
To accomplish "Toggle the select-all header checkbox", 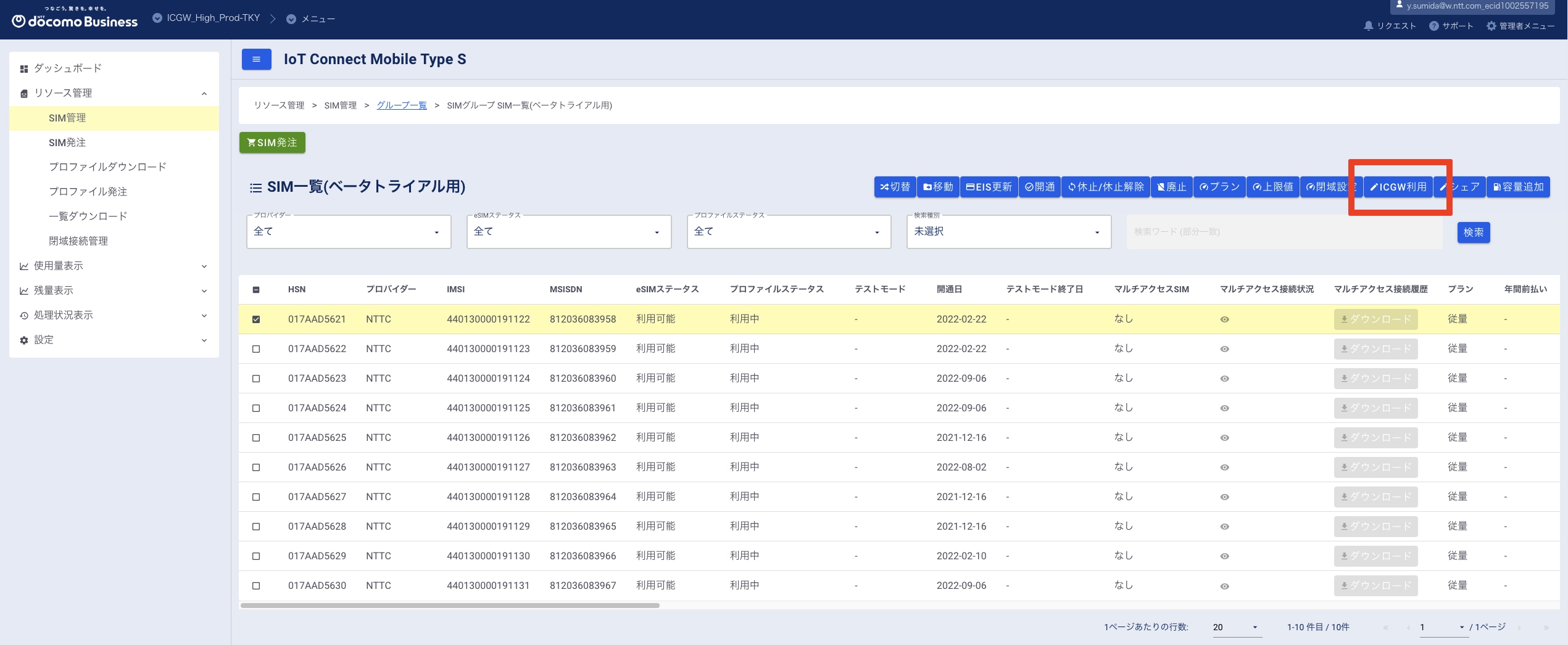I will (x=256, y=290).
